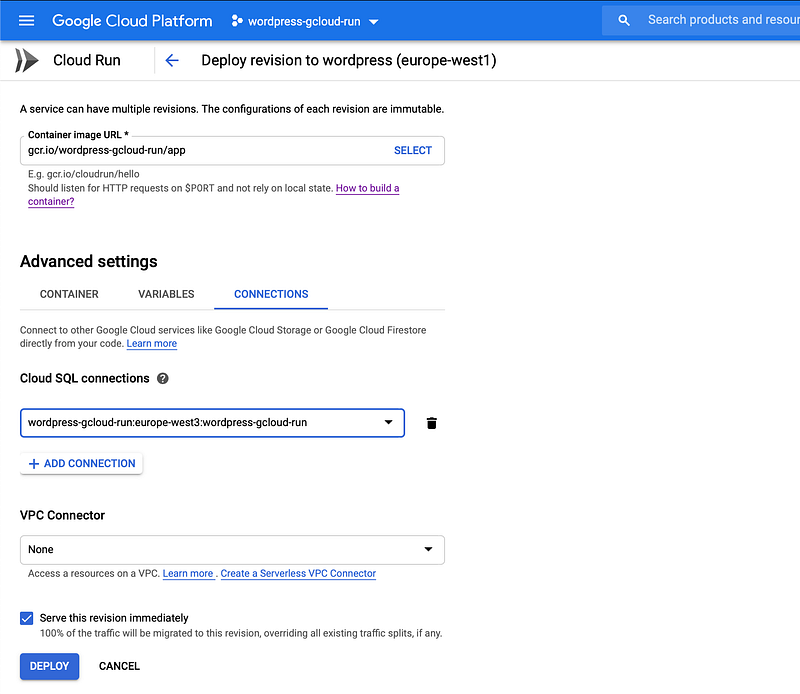Click the Cloud Run heading text
This screenshot has height=694, width=800.
(x=87, y=60)
